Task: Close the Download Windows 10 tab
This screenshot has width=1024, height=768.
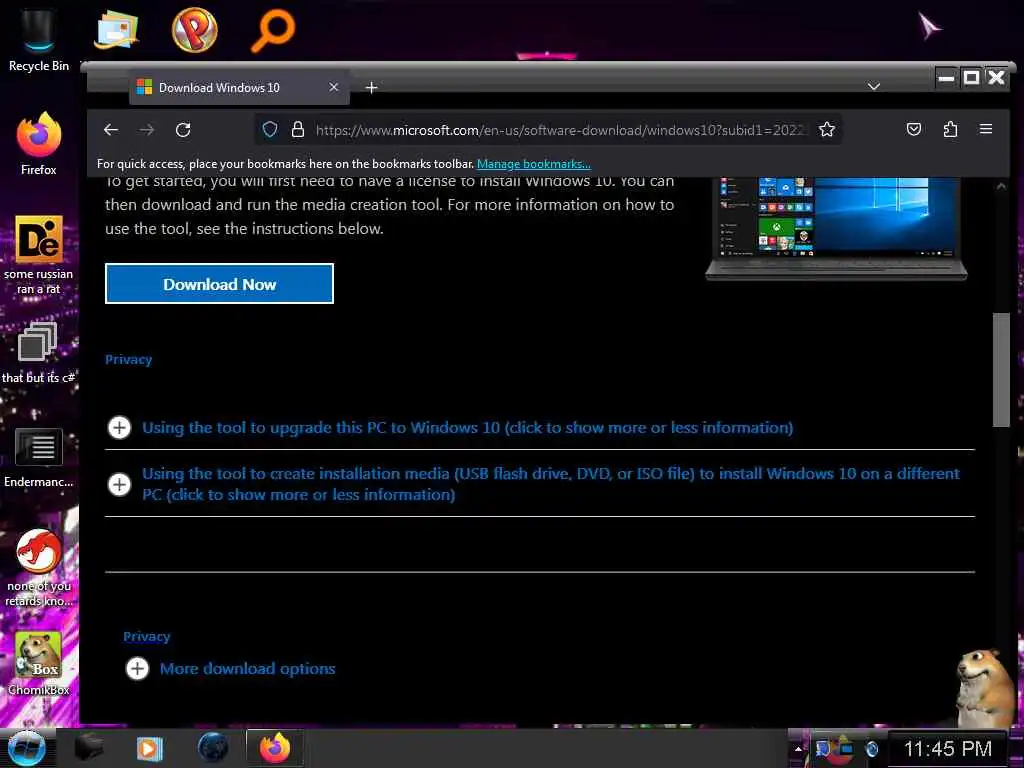Action: [334, 87]
